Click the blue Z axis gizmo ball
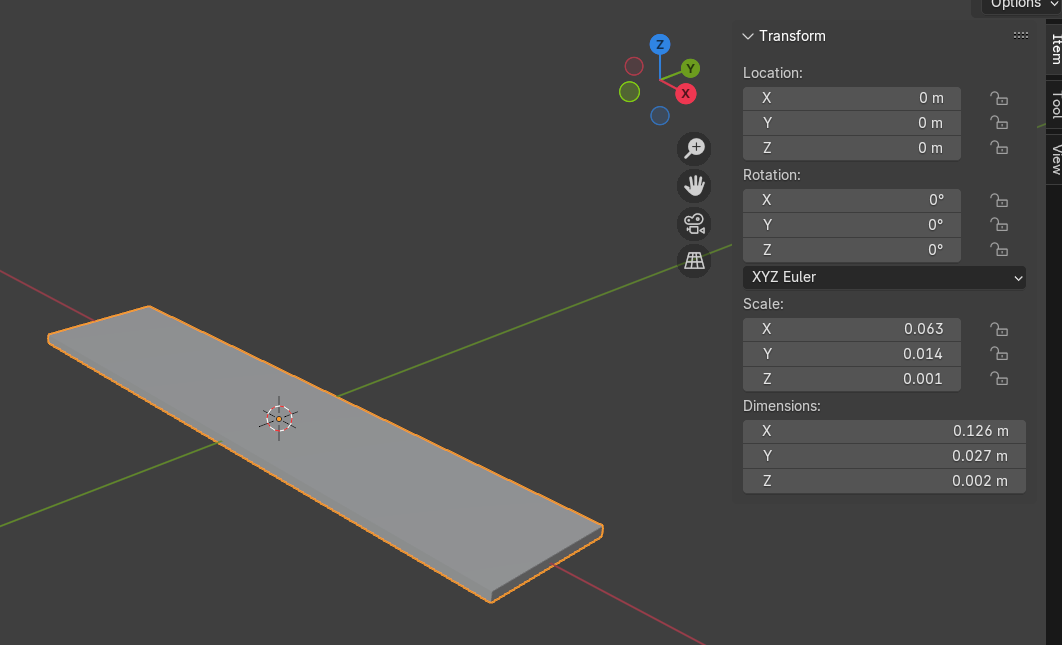Viewport: 1062px width, 645px height. click(659, 44)
